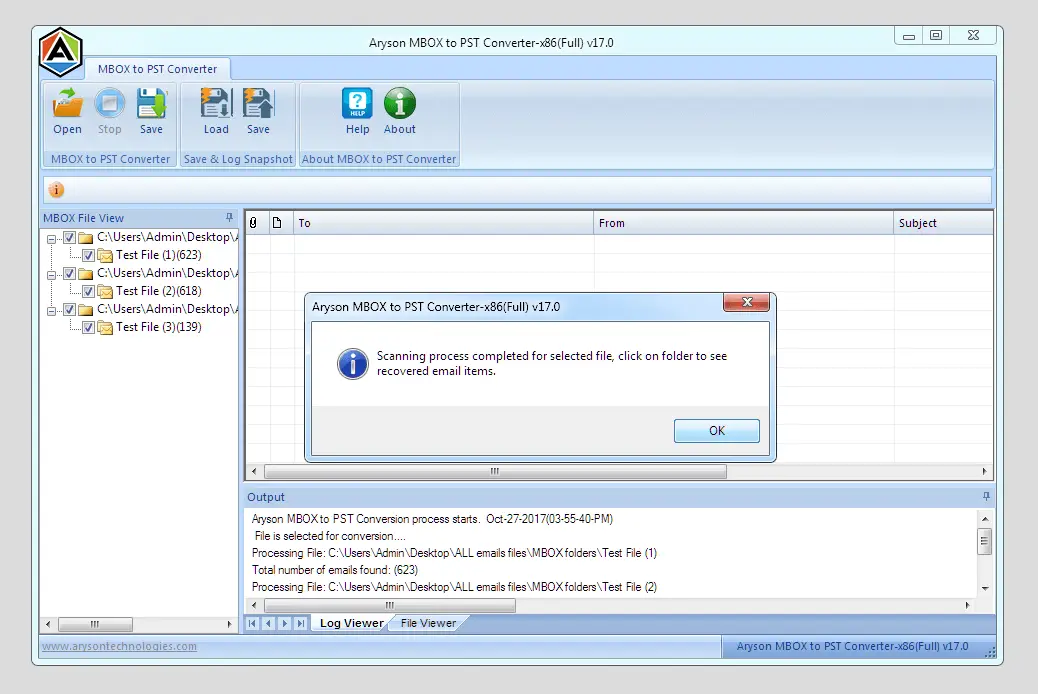
Task: Select Test File (3)(139) tree item
Action: [159, 327]
